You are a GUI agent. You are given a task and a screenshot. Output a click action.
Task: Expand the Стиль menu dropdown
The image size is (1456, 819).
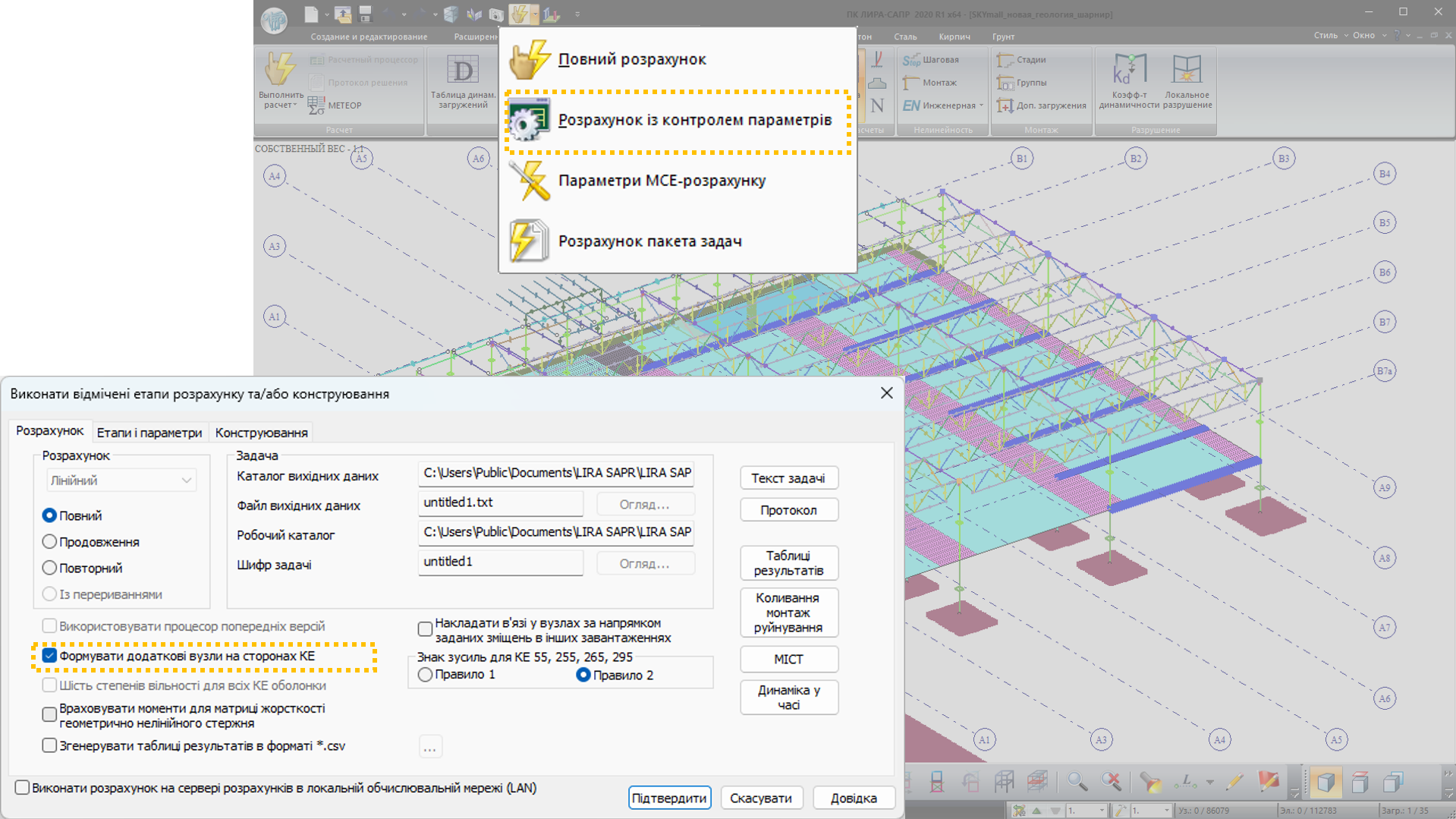click(1330, 35)
